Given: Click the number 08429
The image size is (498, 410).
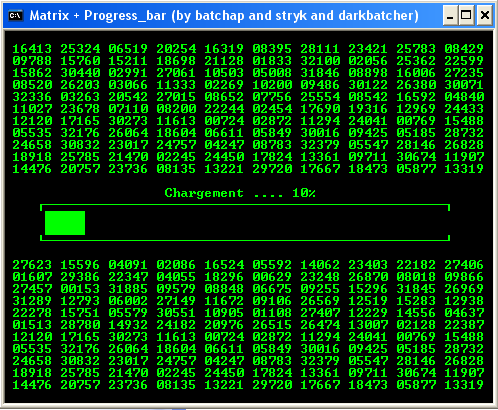Looking at the screenshot, I should point(464,49).
